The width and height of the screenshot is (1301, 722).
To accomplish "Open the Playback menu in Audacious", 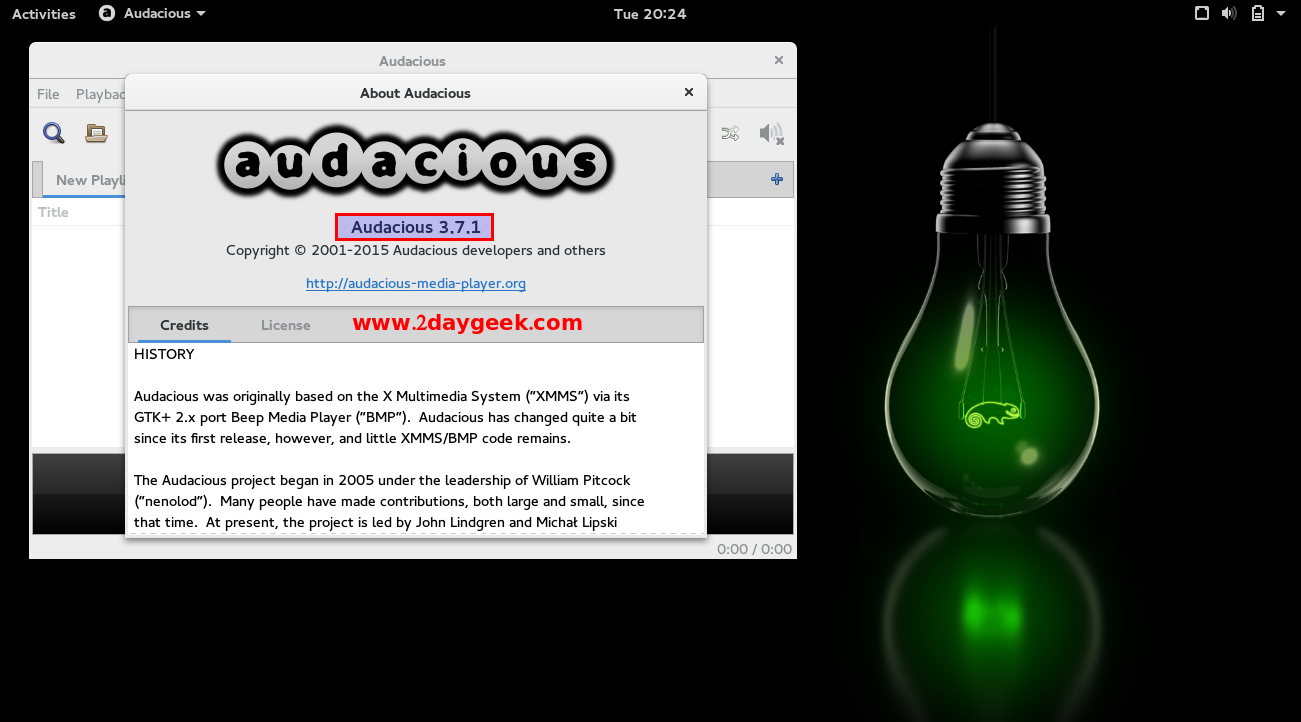I will coord(100,94).
